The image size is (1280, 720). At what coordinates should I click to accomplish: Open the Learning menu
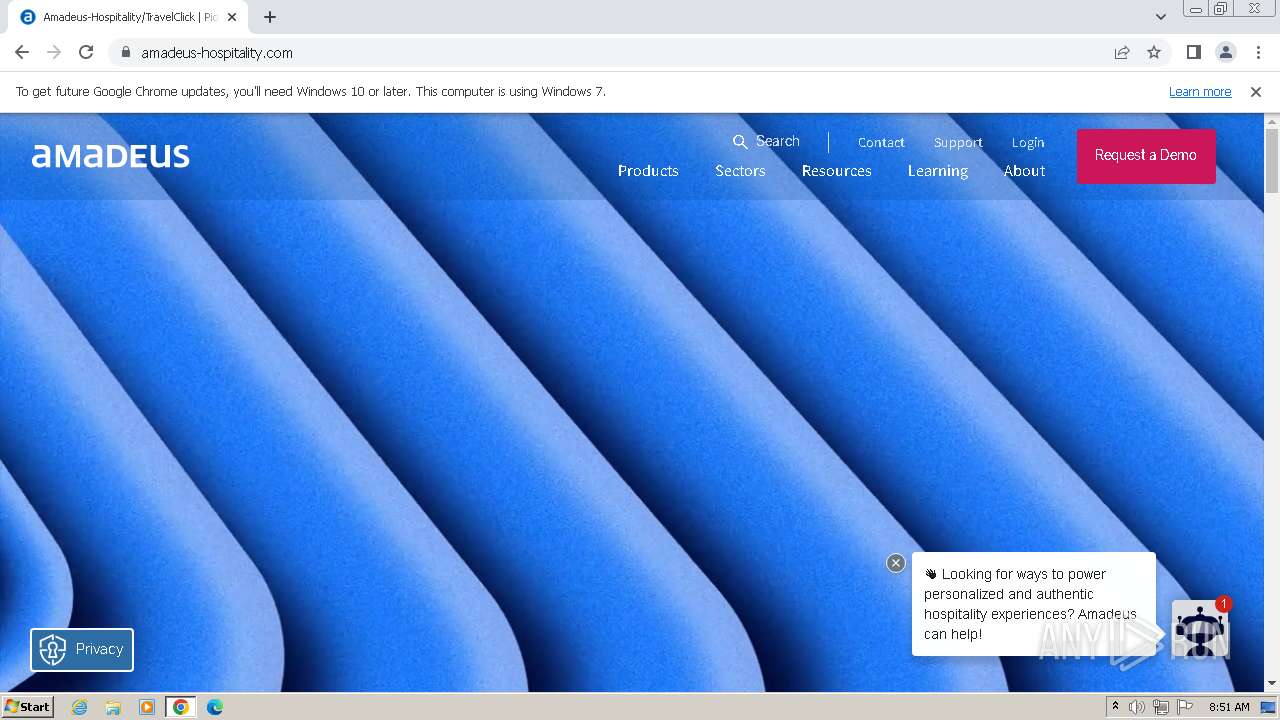(x=938, y=171)
